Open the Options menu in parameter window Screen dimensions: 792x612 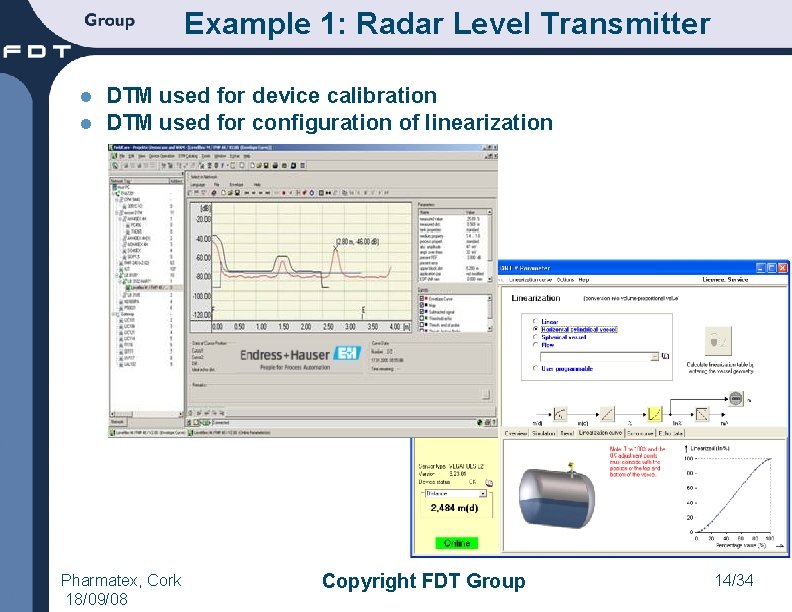565,279
